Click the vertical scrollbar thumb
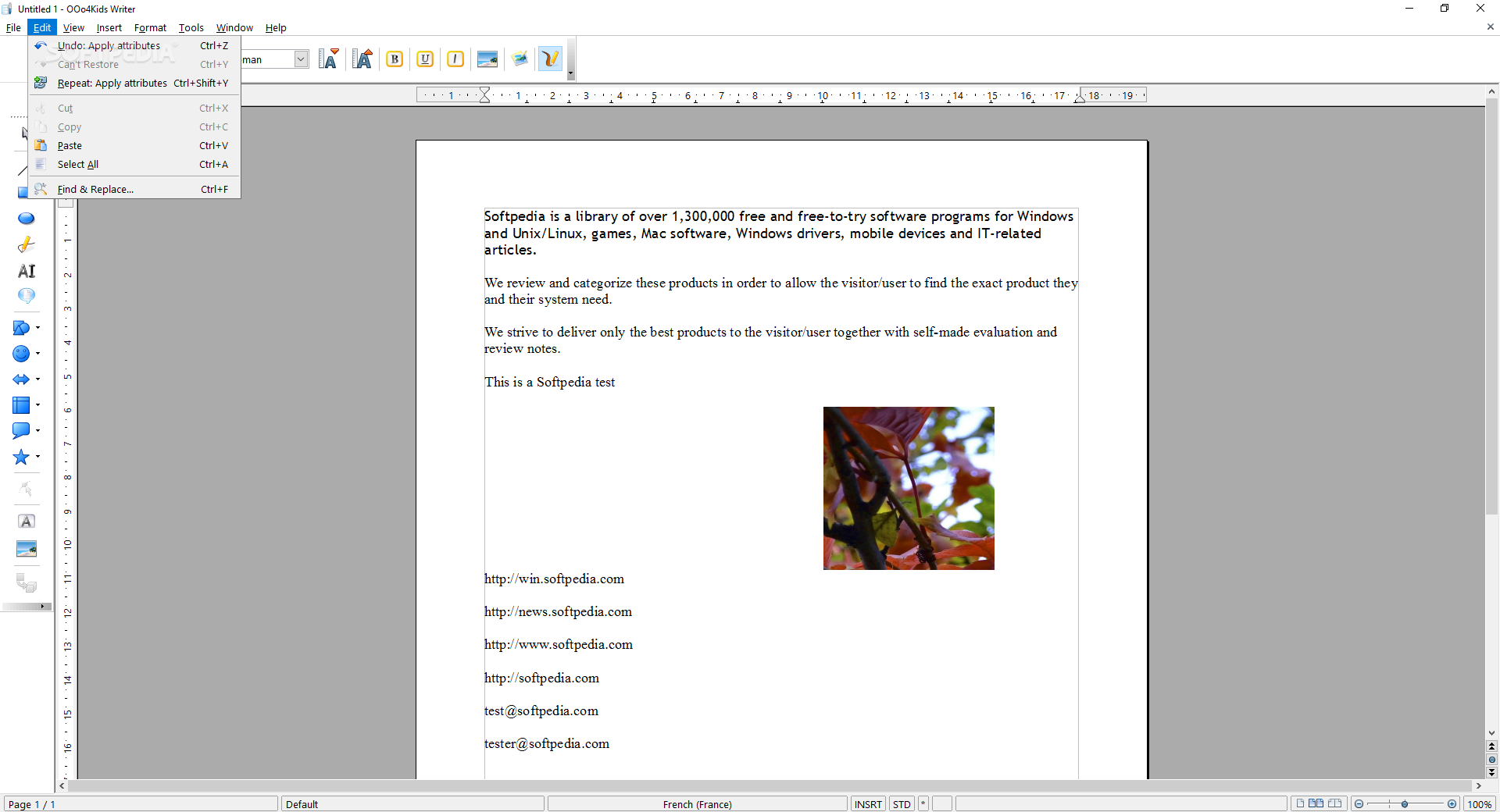The width and height of the screenshot is (1500, 812). point(1492,306)
